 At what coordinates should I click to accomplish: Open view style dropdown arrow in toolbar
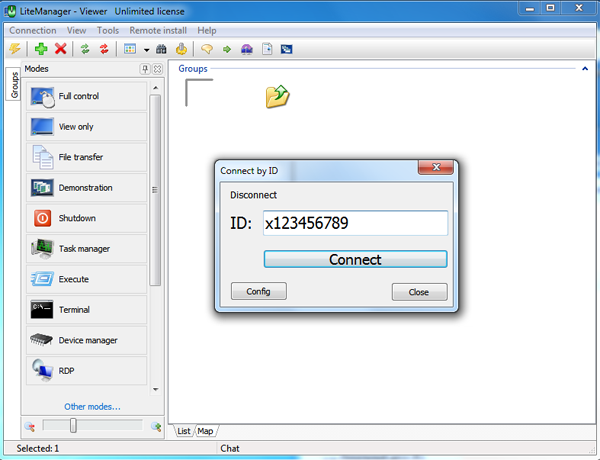[146, 49]
